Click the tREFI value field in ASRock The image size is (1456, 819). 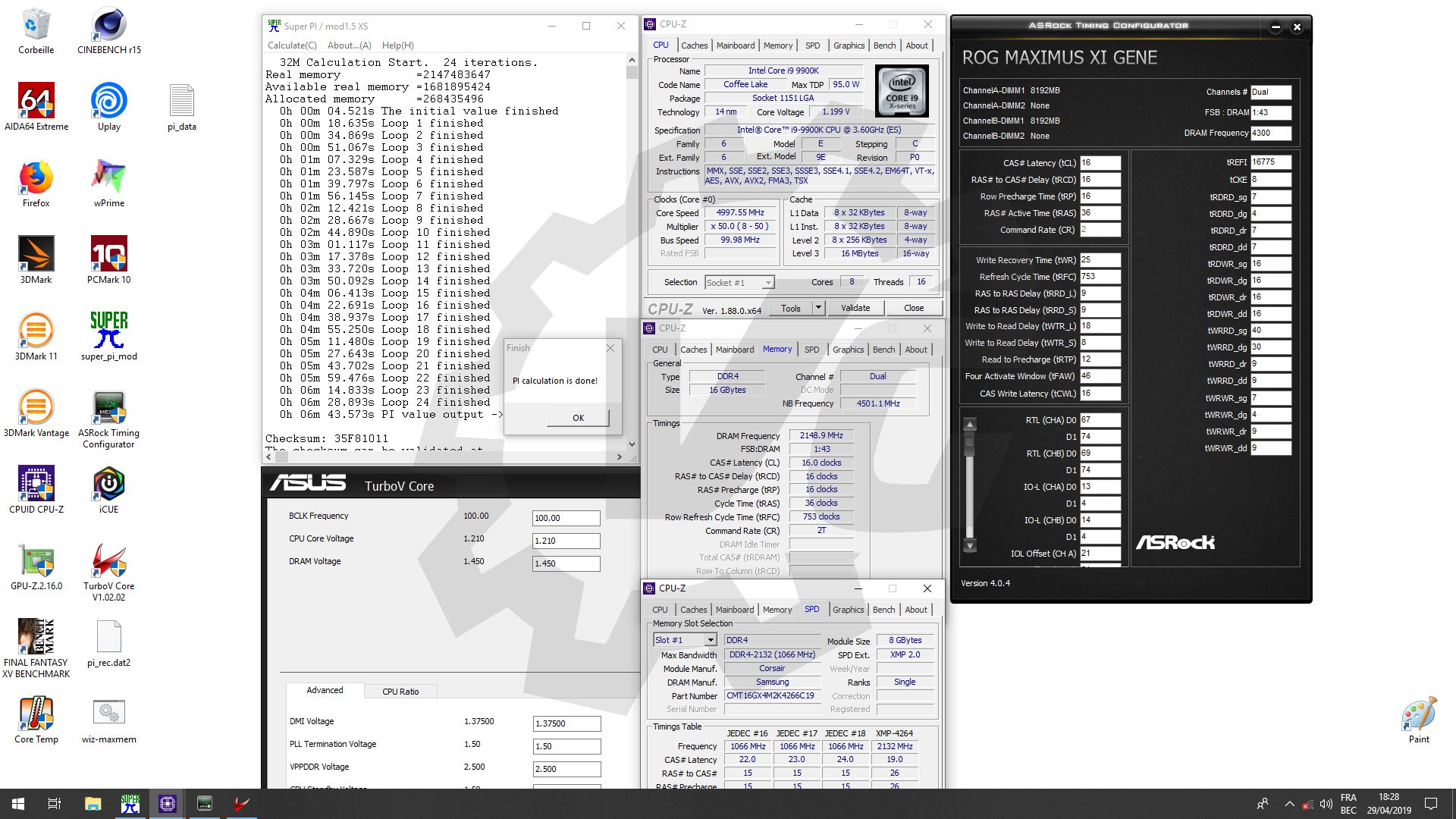(1270, 162)
